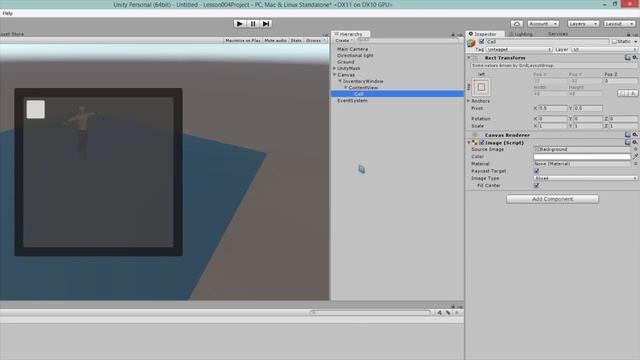Viewport: 640px width, 360px height.
Task: Select the Hierarchy tab
Action: 351,34
